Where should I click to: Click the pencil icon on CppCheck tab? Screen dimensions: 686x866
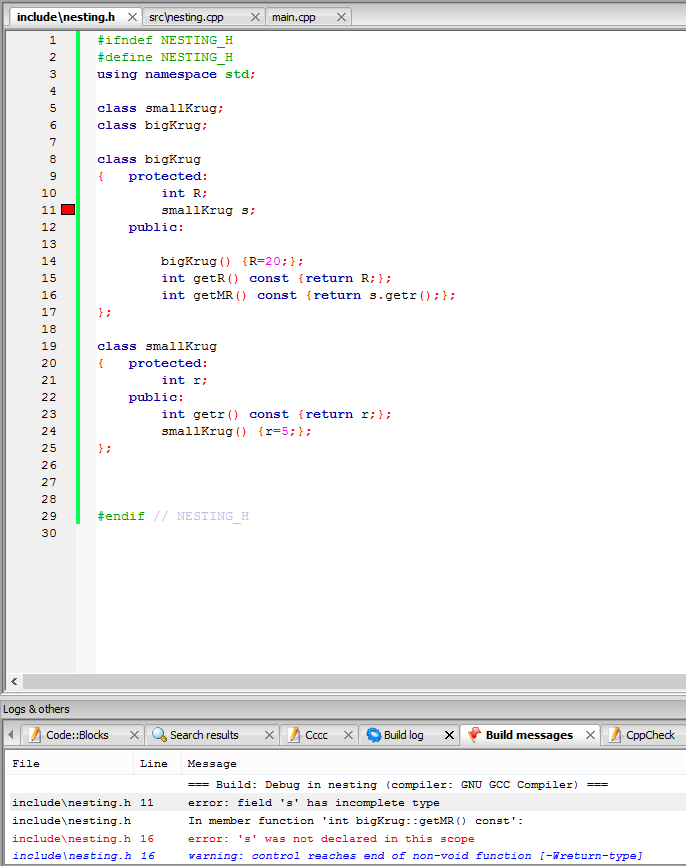(615, 735)
